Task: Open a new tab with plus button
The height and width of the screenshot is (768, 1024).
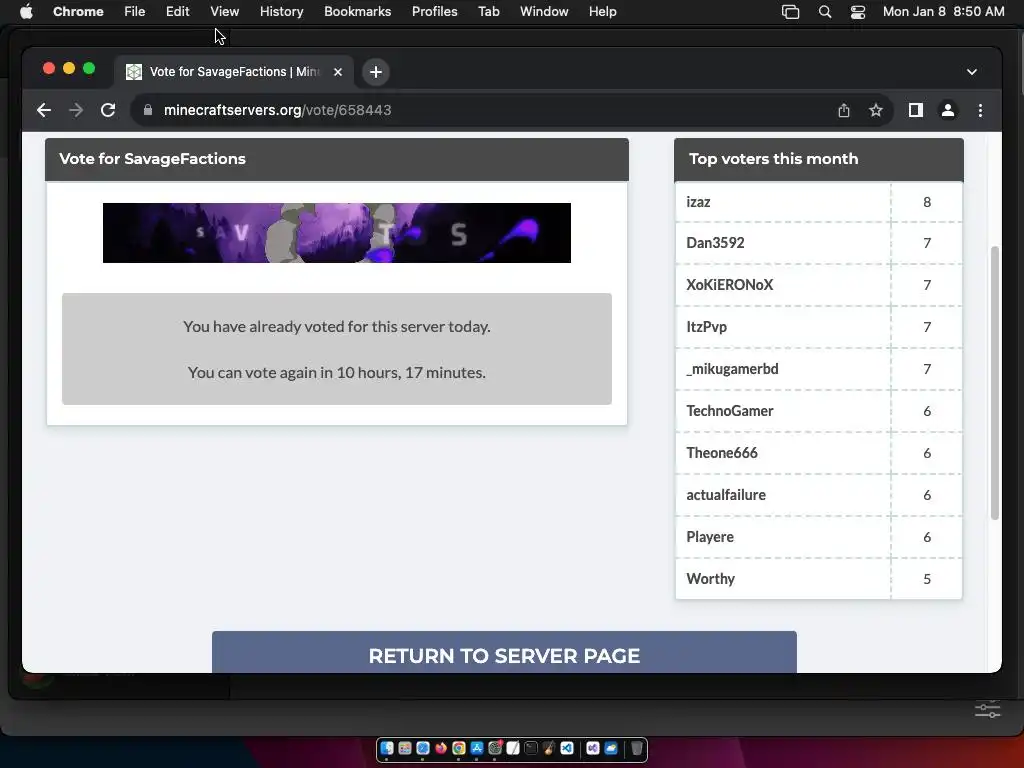Action: click(376, 72)
